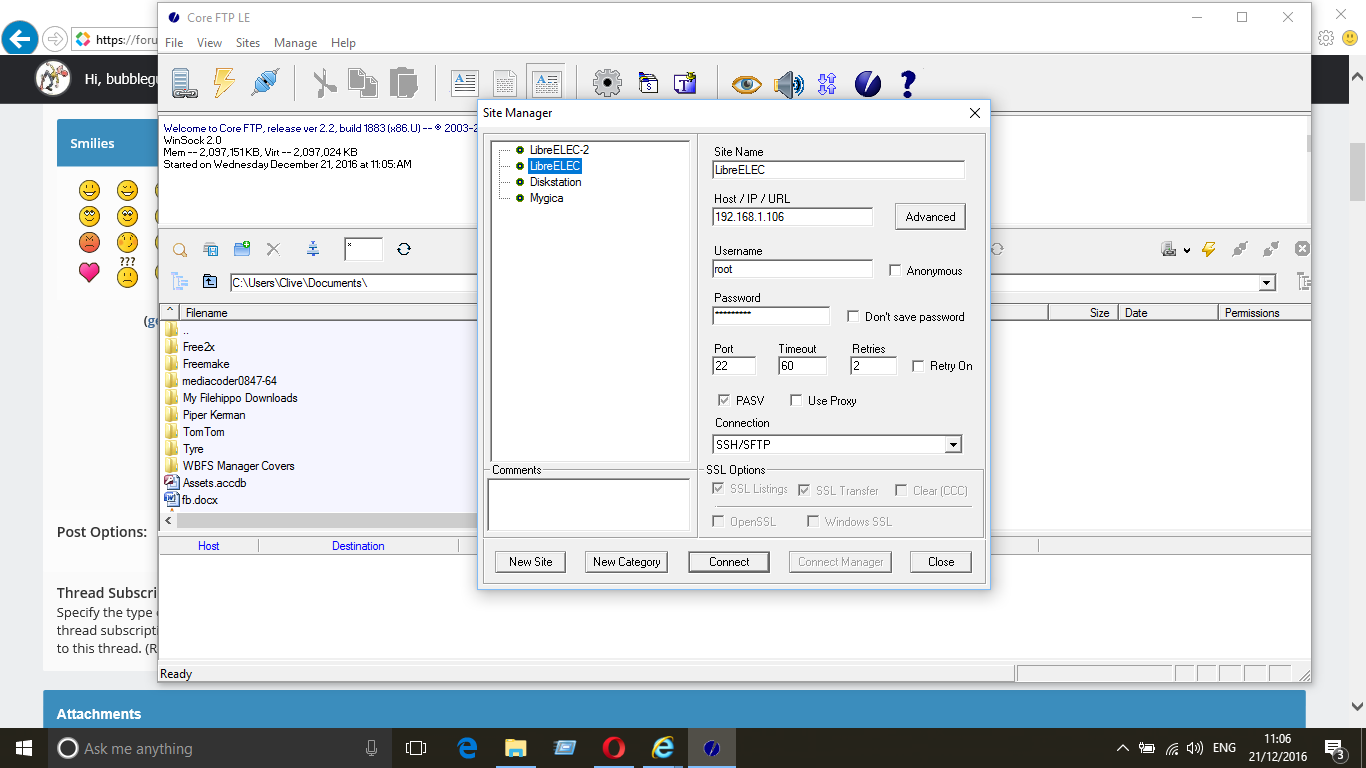The height and width of the screenshot is (768, 1366).
Task: Click the magnifier search icon in local panel
Action: click(x=180, y=250)
